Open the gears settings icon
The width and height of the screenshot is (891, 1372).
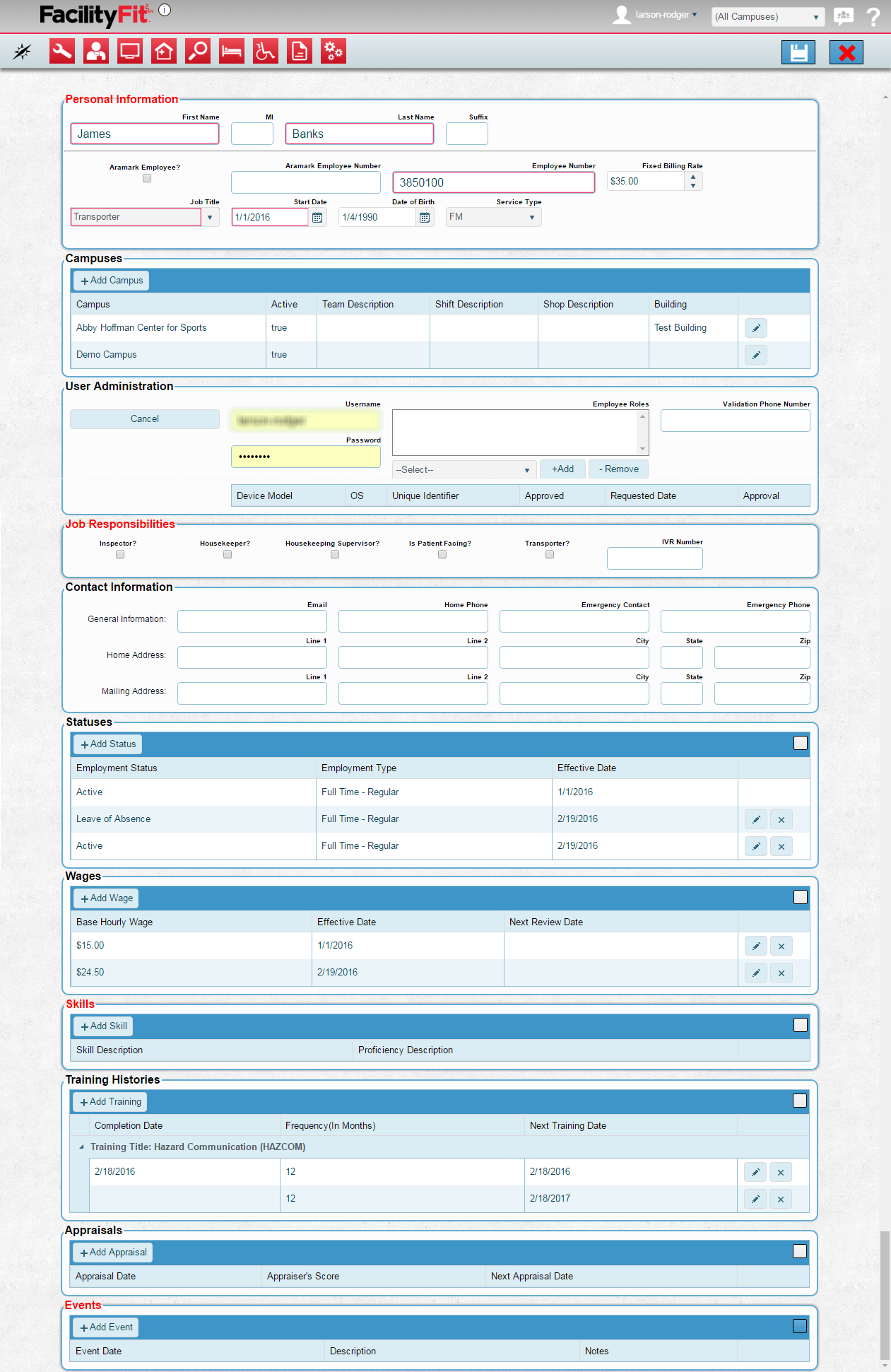pyautogui.click(x=334, y=52)
